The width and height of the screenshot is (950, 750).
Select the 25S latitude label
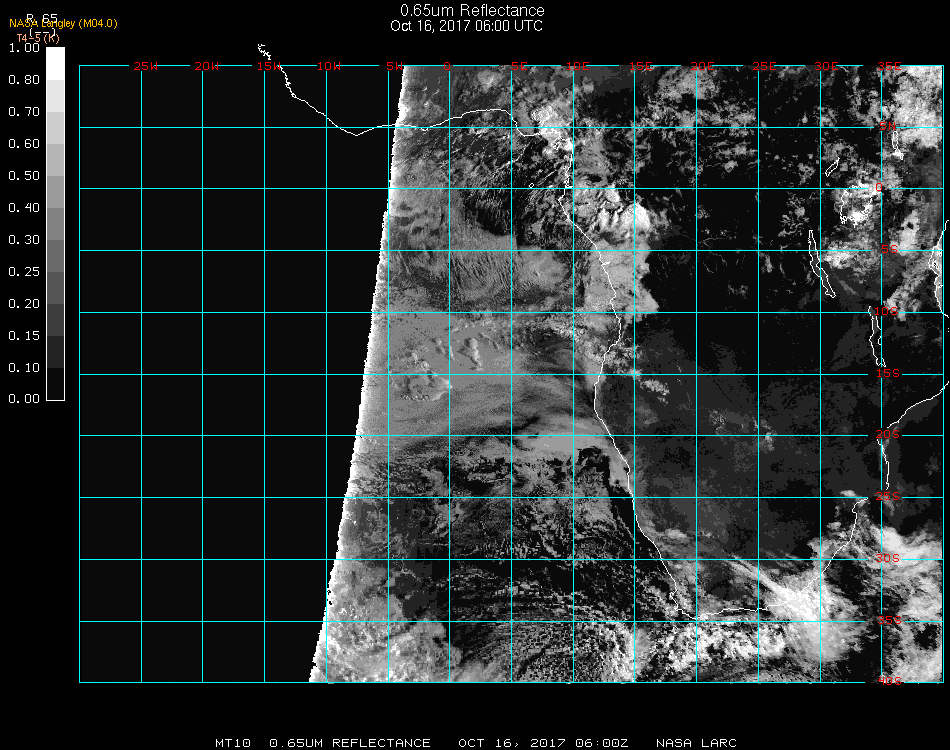click(x=889, y=496)
